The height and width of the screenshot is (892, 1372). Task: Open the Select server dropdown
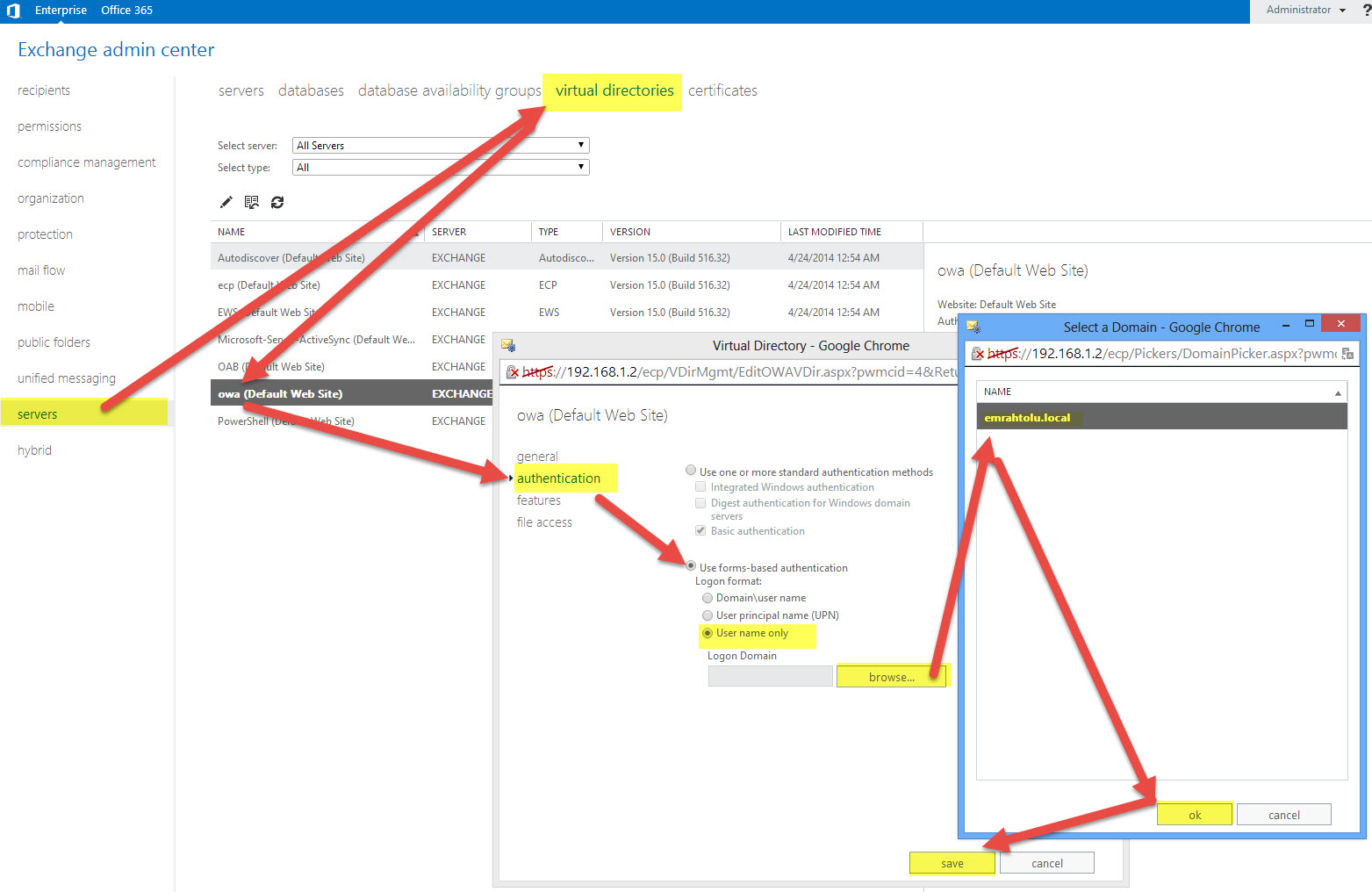[441, 145]
